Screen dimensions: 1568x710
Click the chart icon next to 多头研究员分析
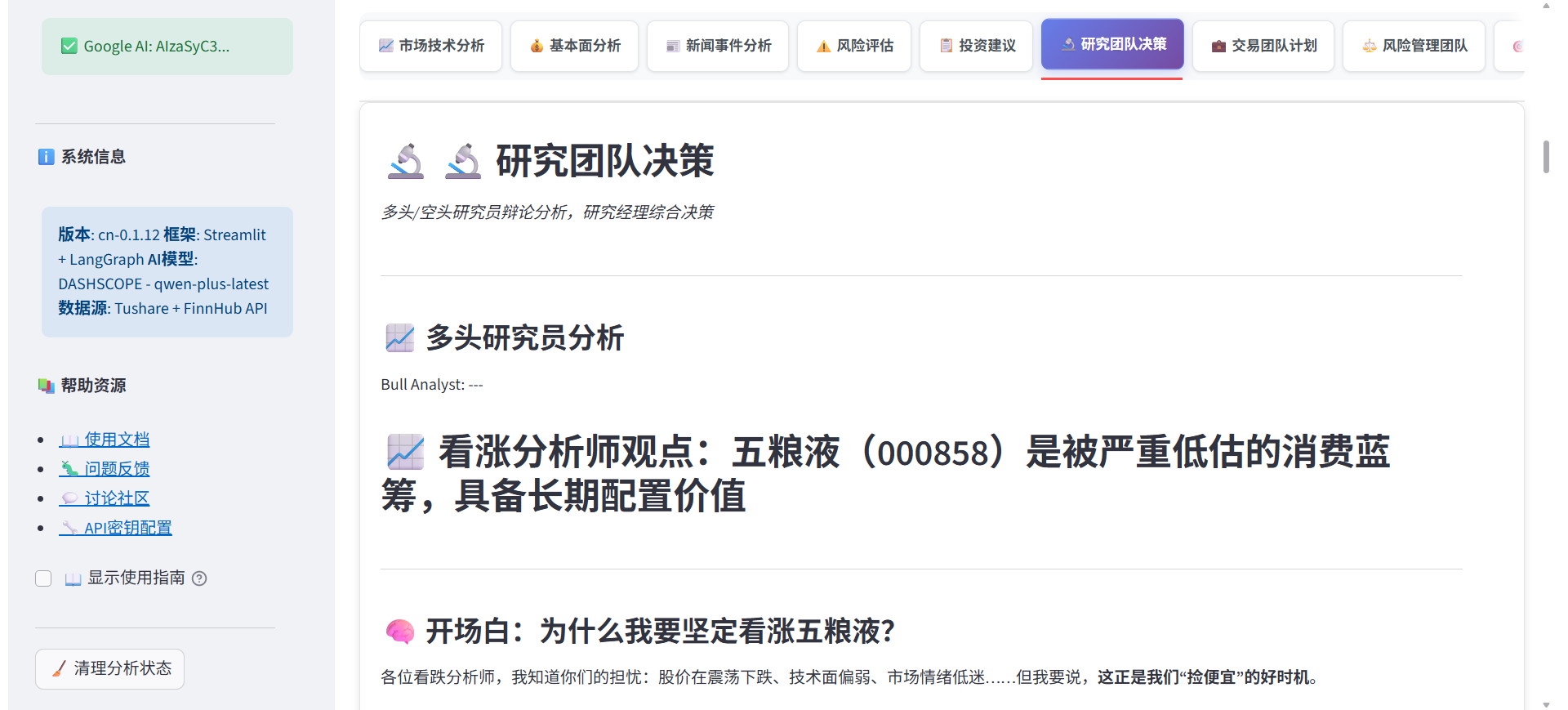pos(400,337)
